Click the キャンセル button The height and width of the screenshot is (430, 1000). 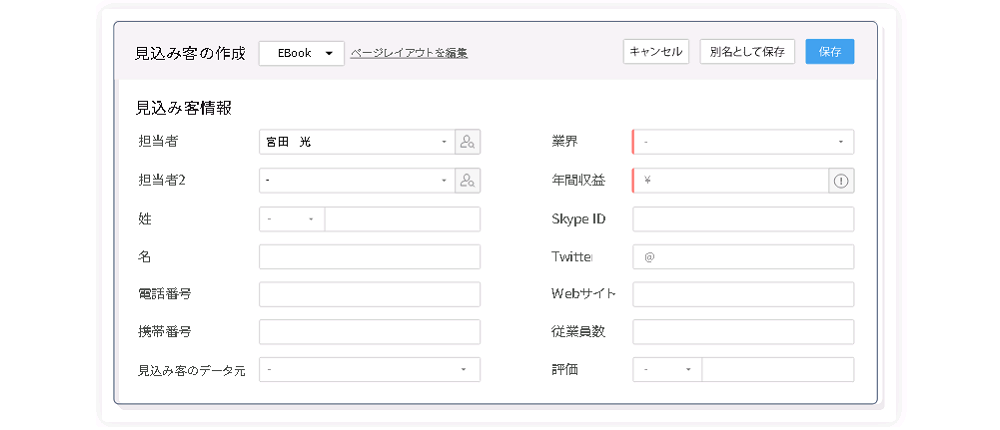pyautogui.click(x=656, y=52)
